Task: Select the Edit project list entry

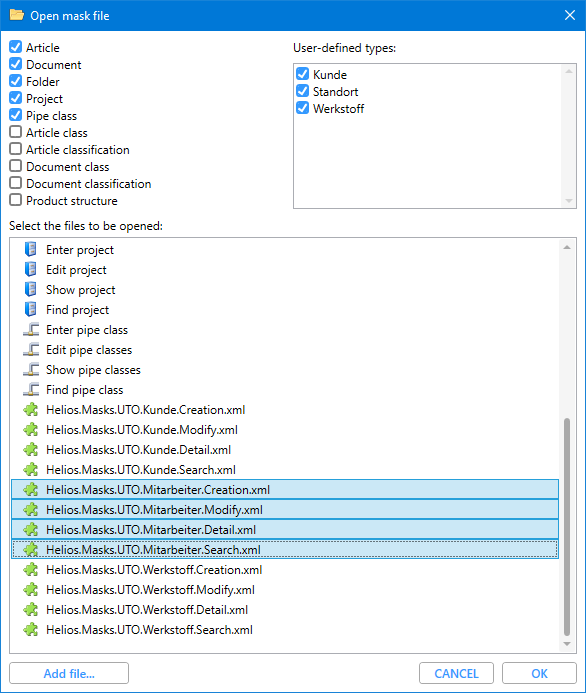Action: 285,270
